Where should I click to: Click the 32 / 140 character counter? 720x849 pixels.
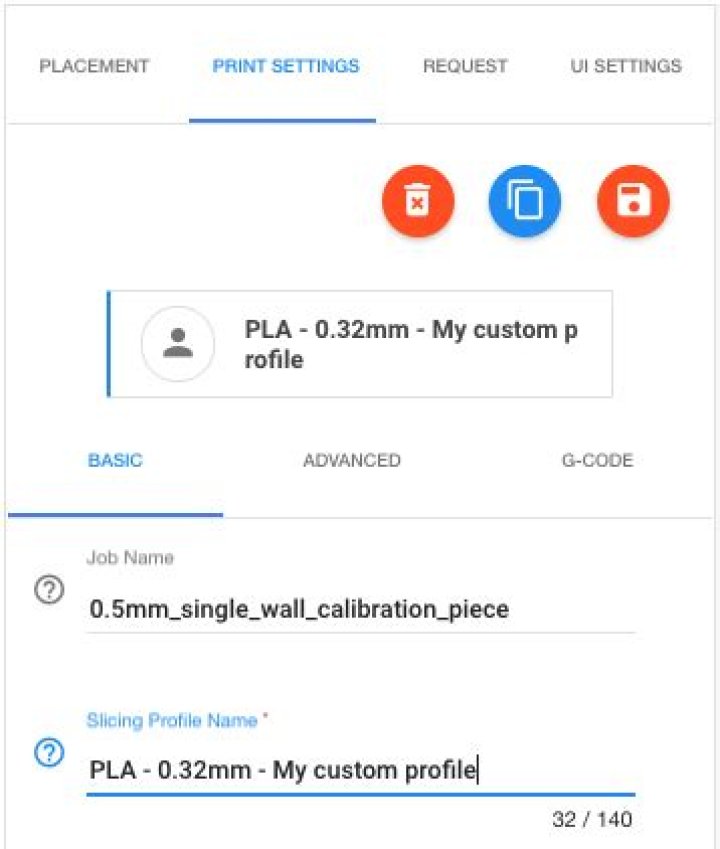(x=592, y=820)
